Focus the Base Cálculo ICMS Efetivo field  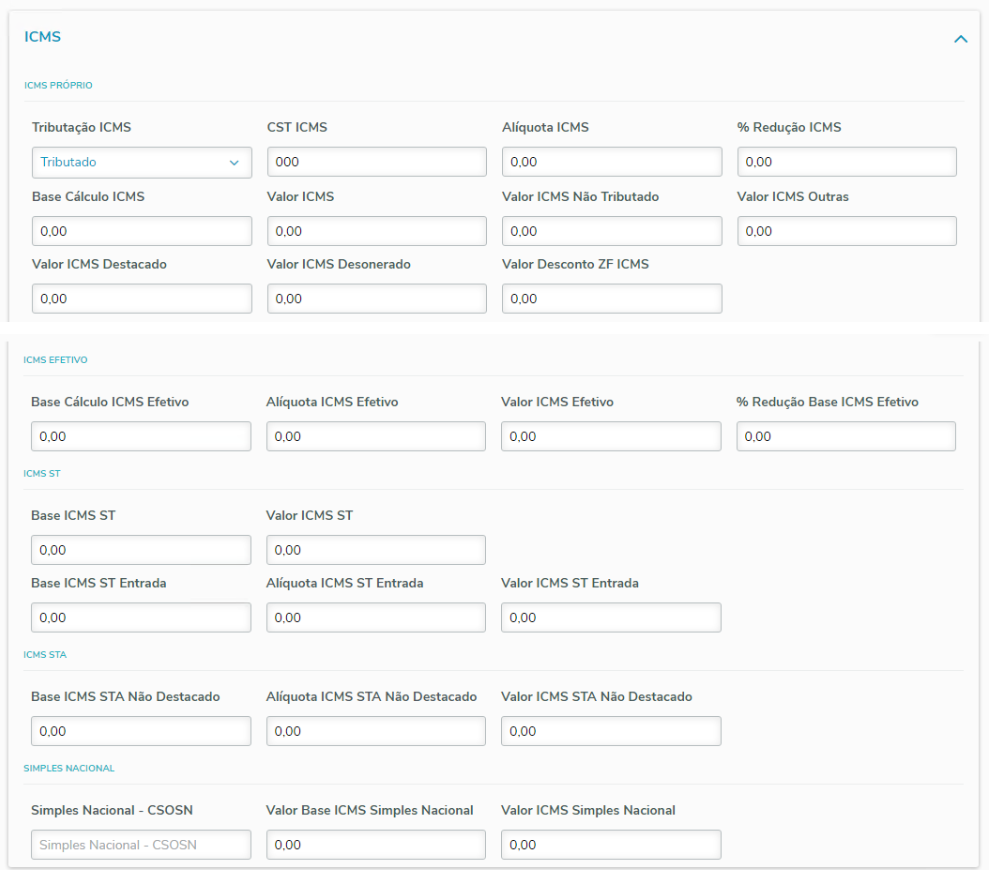point(141,437)
